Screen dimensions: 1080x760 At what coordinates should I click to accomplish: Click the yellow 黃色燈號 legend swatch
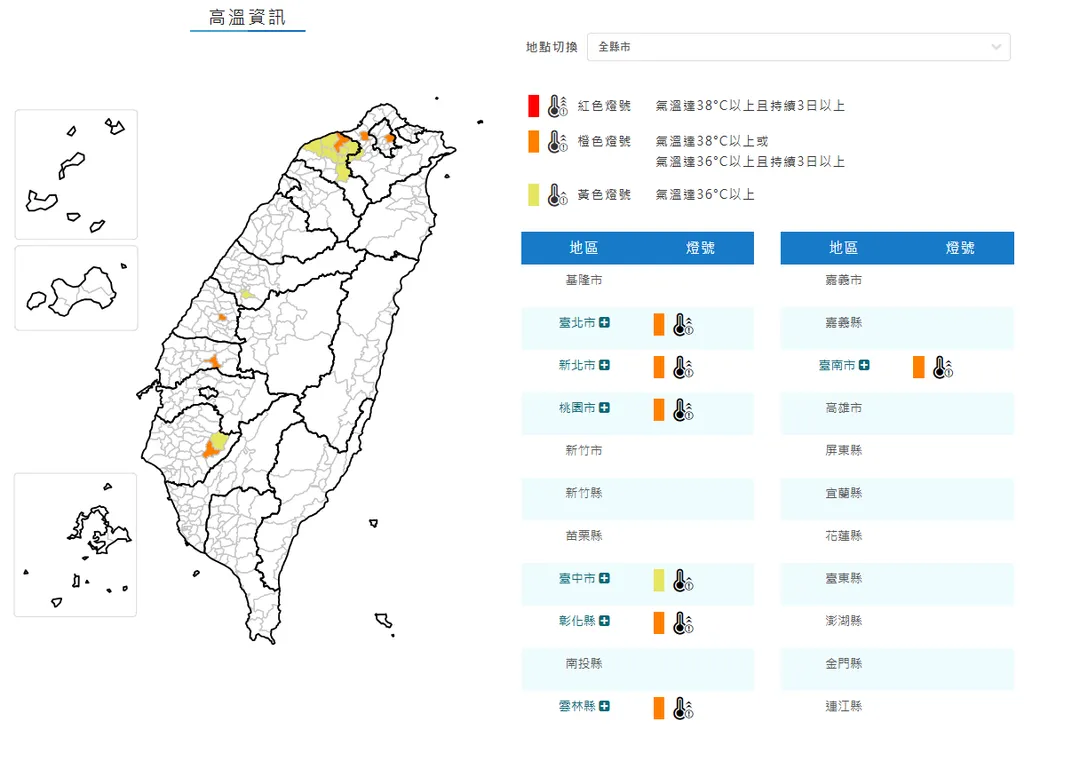(x=534, y=195)
